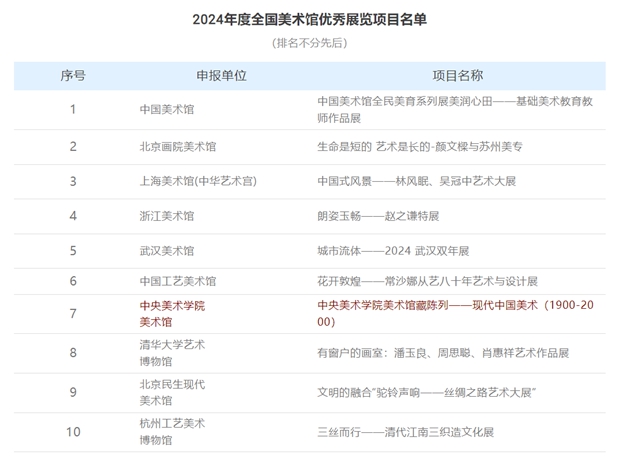
Task: Click the project 中国美术馆全民美育系列展美润心田
Action: pyautogui.click(x=455, y=109)
